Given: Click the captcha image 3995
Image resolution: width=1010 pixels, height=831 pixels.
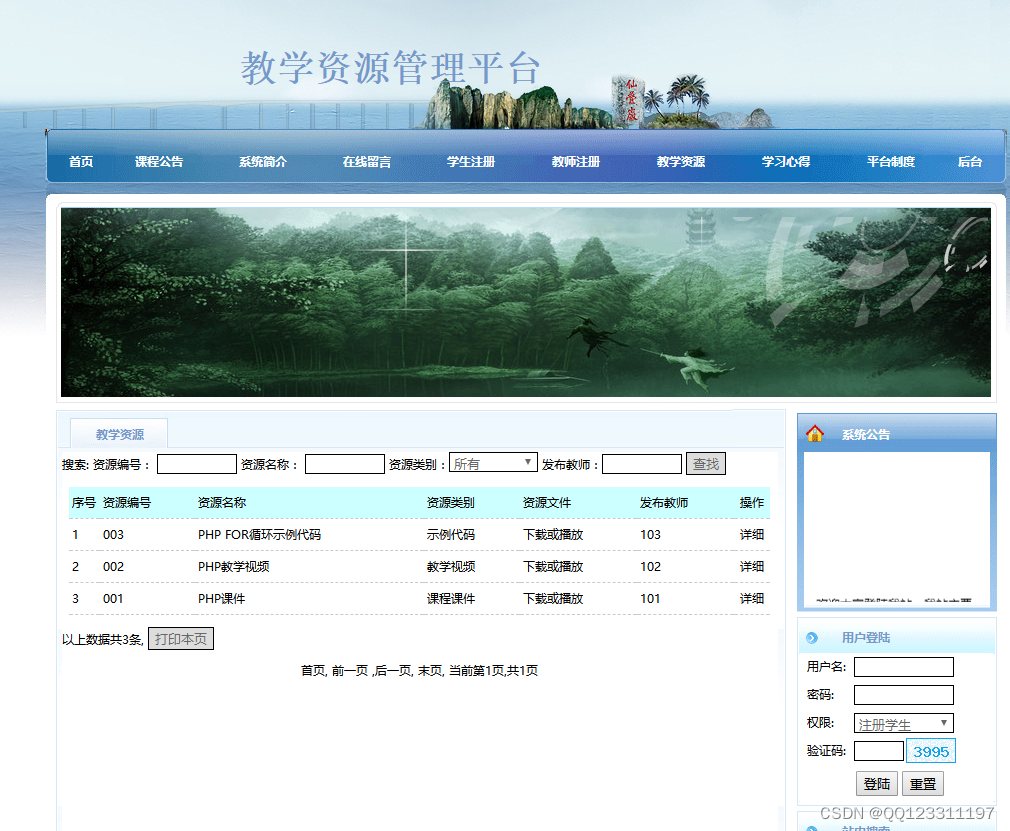Looking at the screenshot, I should [931, 751].
